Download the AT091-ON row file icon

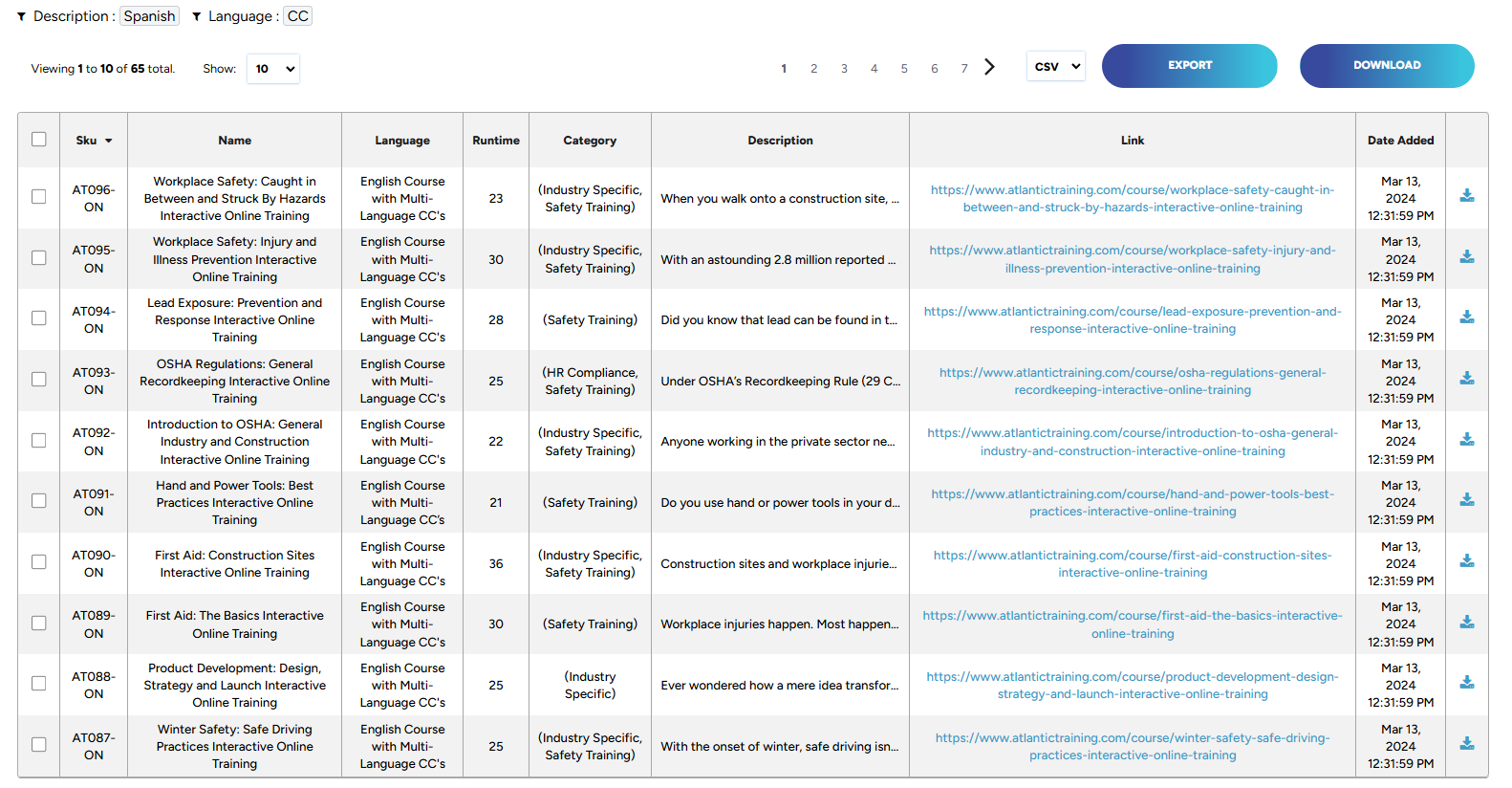[1467, 500]
